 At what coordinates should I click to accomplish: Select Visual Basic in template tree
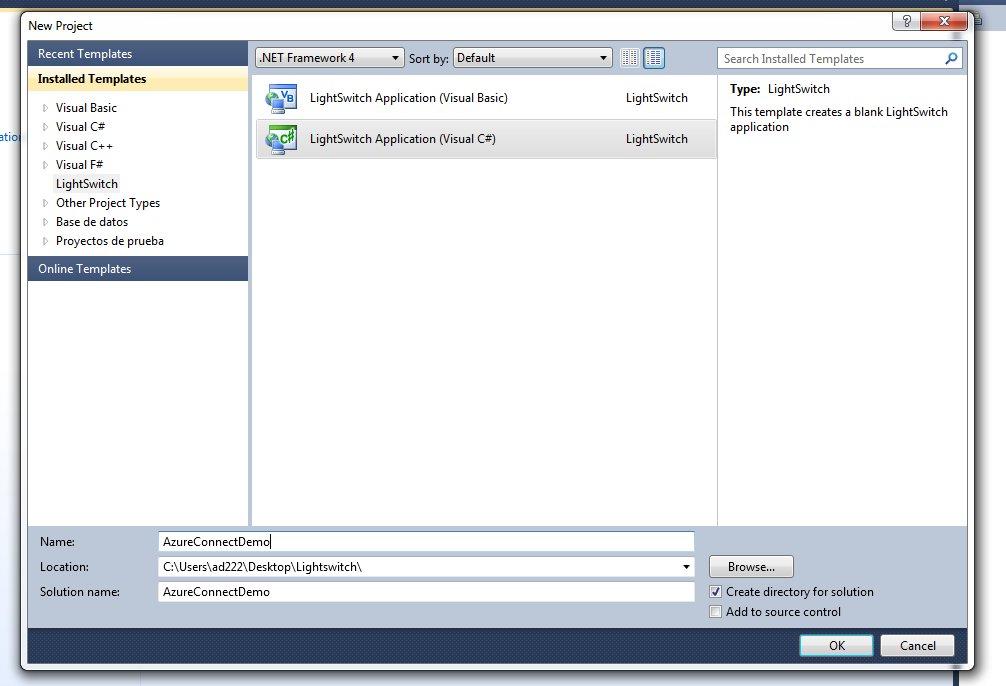pos(86,108)
